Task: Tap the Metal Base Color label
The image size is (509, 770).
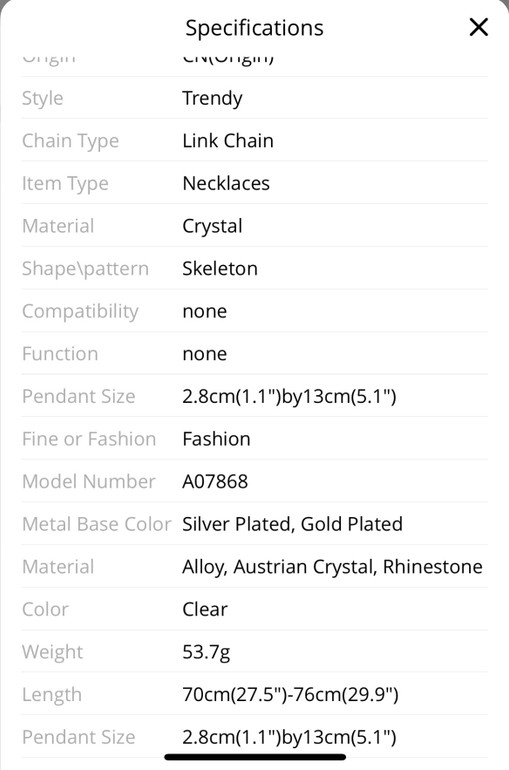Action: 96,524
